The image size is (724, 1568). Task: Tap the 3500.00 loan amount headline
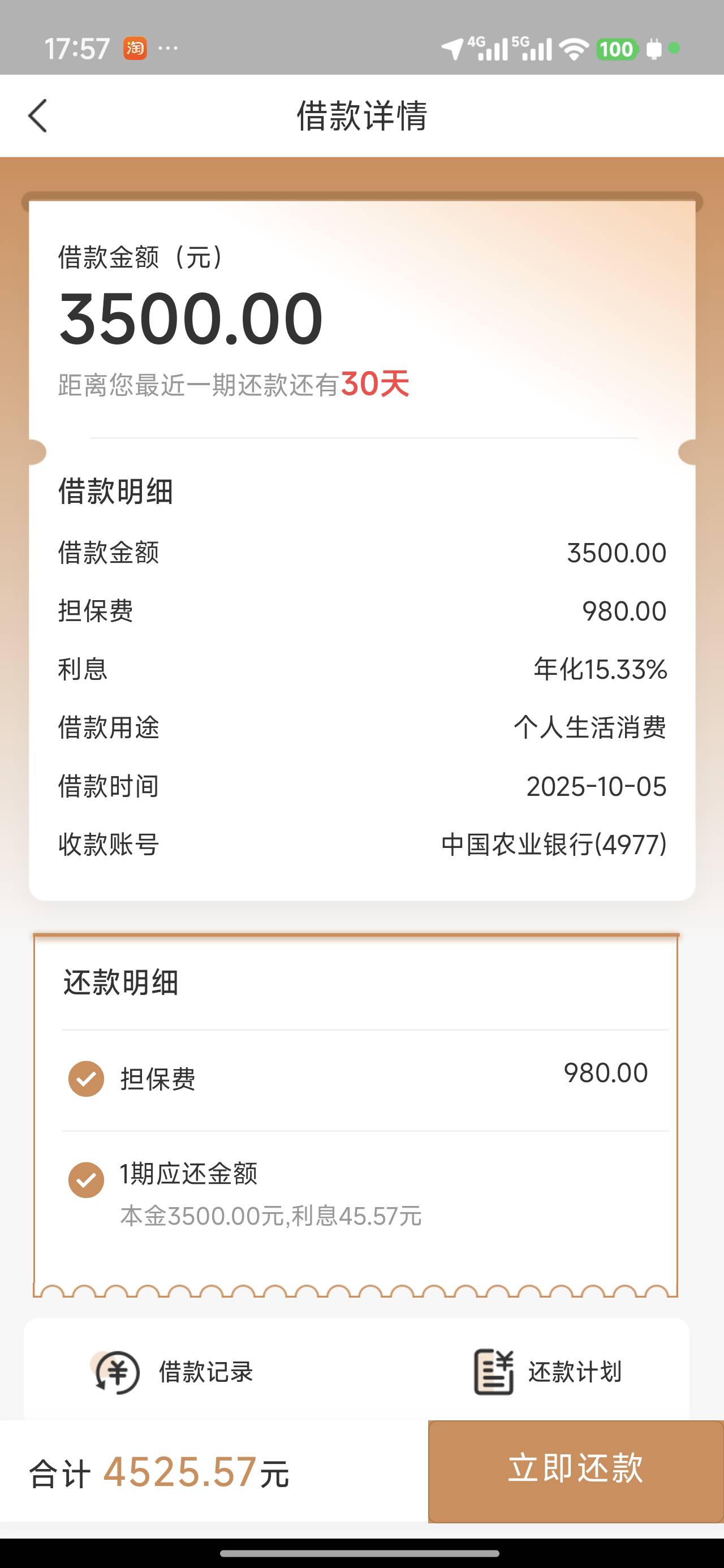tap(191, 318)
